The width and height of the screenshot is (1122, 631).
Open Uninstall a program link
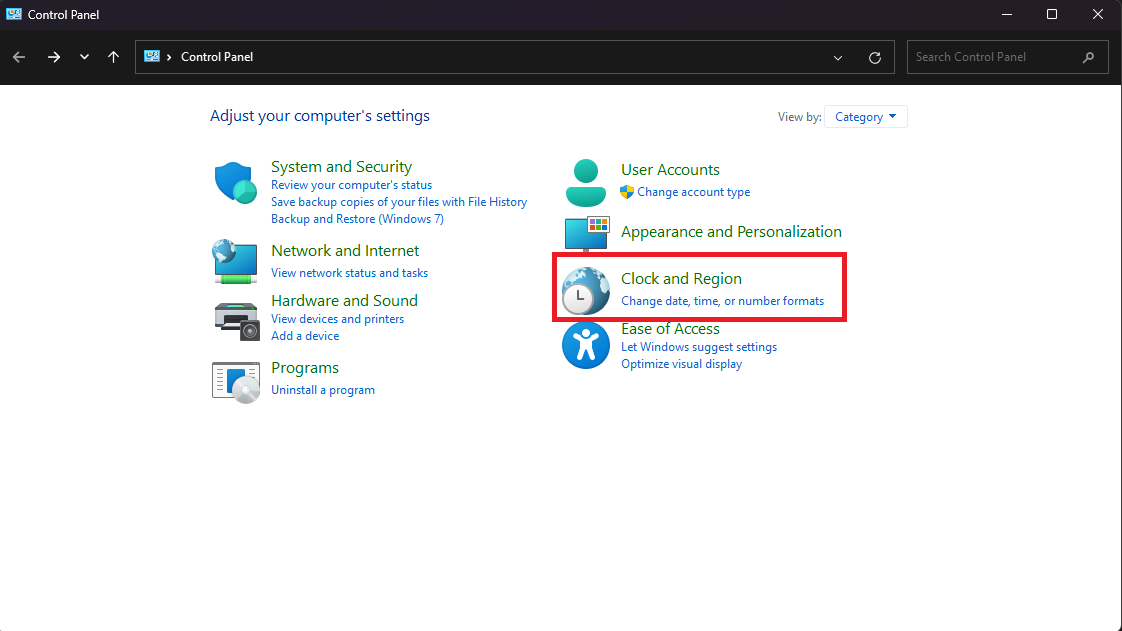tap(323, 390)
